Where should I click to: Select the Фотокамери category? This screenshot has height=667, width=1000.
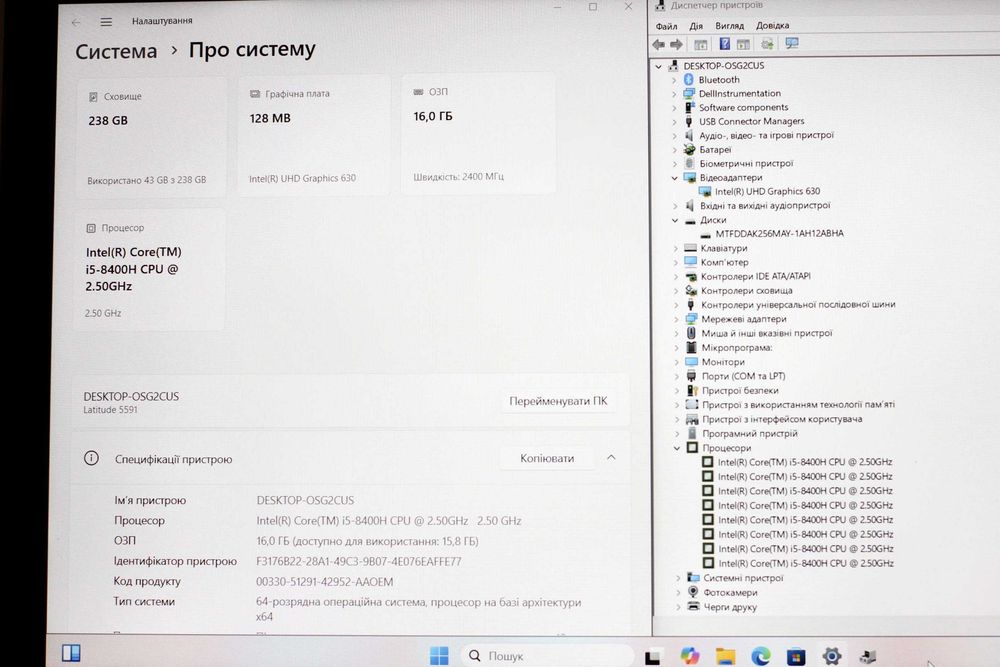730,593
